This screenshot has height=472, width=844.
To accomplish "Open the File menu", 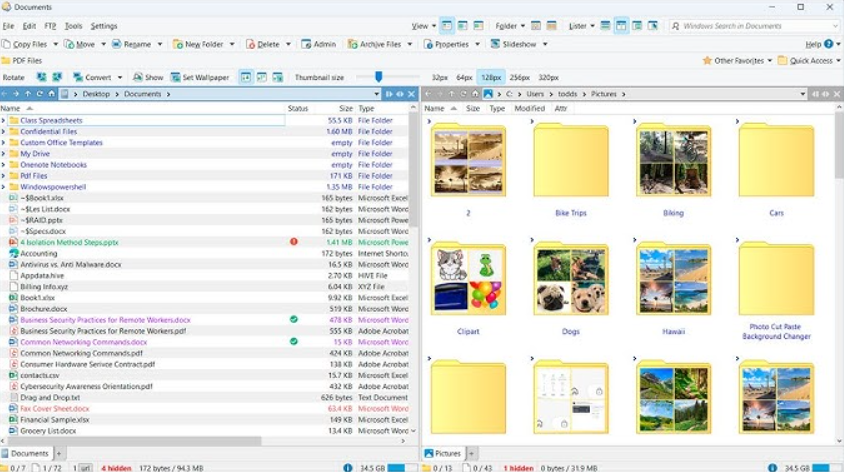I will pos(8,26).
